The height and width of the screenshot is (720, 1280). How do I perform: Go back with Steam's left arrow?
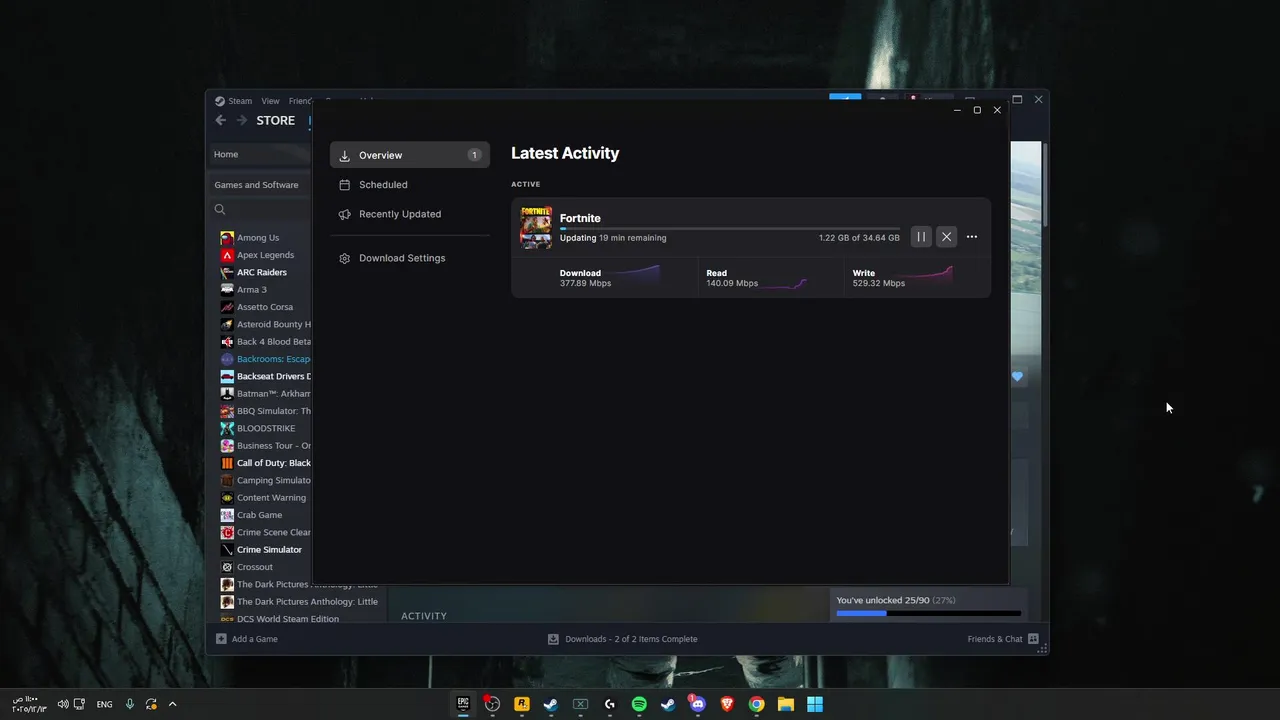[x=221, y=120]
